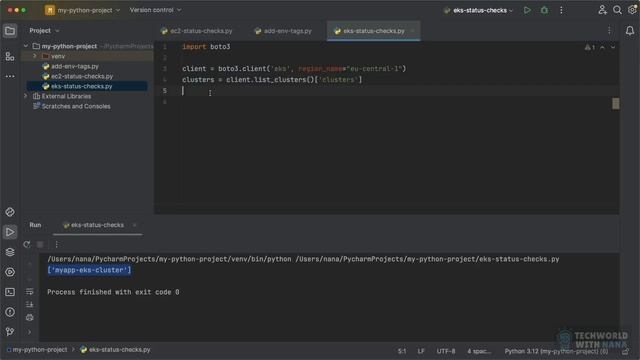This screenshot has height=360, width=640.
Task: Toggle soft-wrap in Run console
Action: click(x=30, y=292)
